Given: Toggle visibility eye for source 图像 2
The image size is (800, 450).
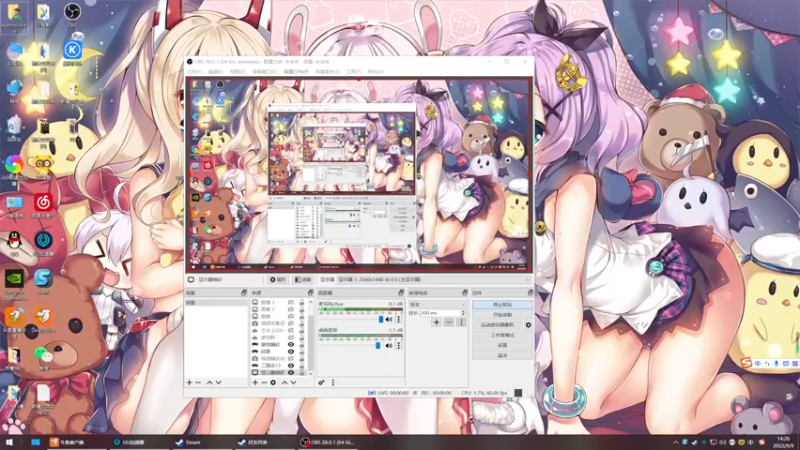Looking at the screenshot, I should tap(291, 309).
